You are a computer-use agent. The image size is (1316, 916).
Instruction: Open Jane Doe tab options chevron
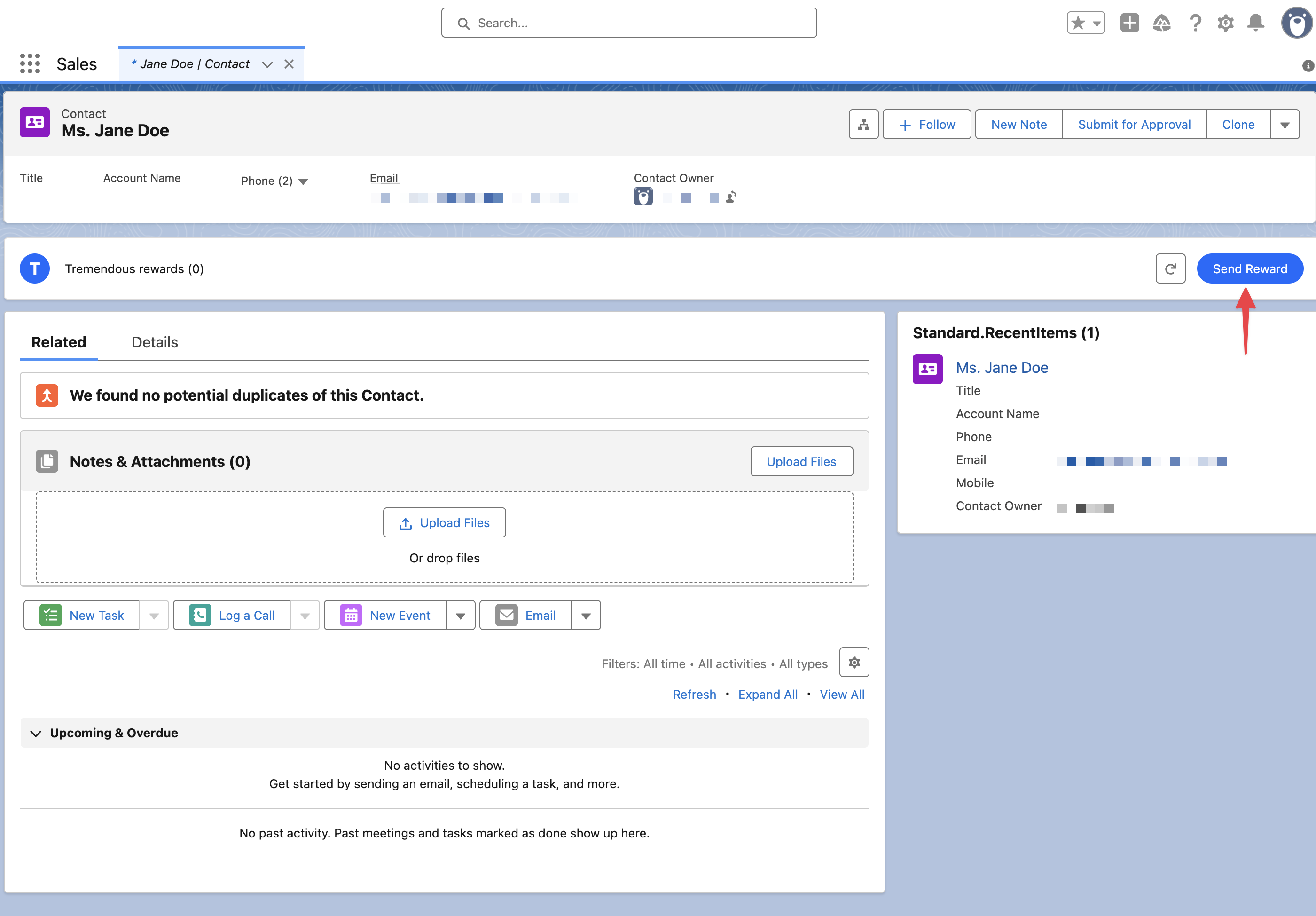pyautogui.click(x=267, y=64)
